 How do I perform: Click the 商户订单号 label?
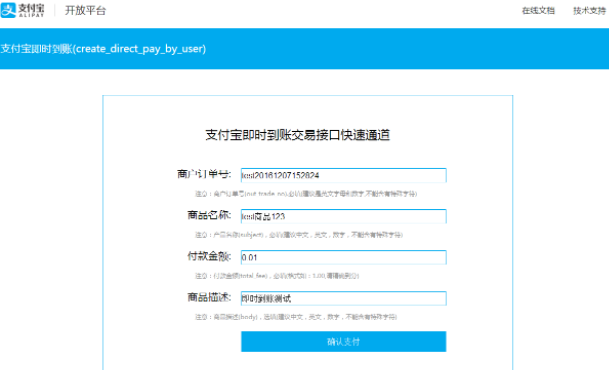(x=204, y=174)
